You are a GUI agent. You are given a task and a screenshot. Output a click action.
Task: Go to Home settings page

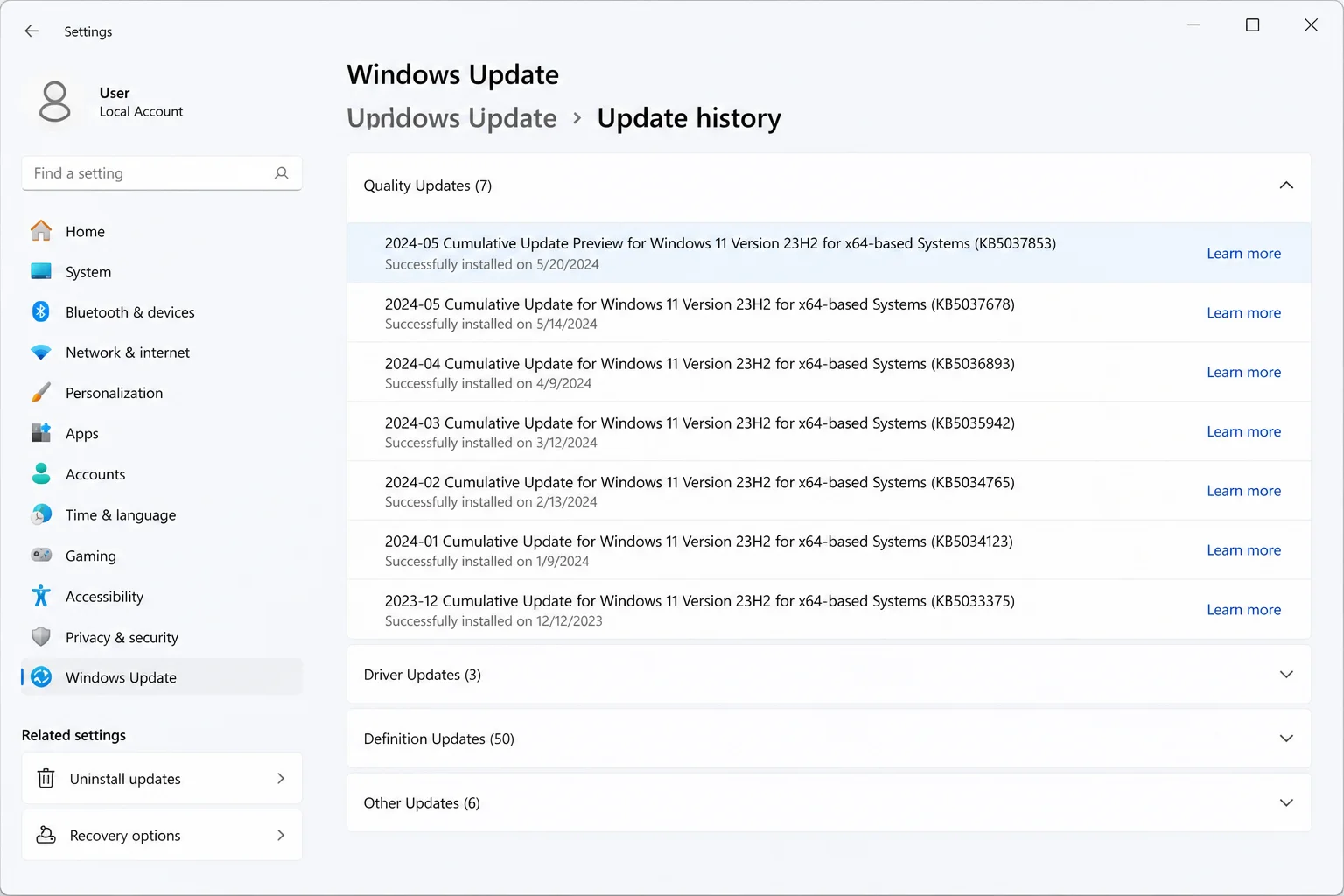pos(85,231)
